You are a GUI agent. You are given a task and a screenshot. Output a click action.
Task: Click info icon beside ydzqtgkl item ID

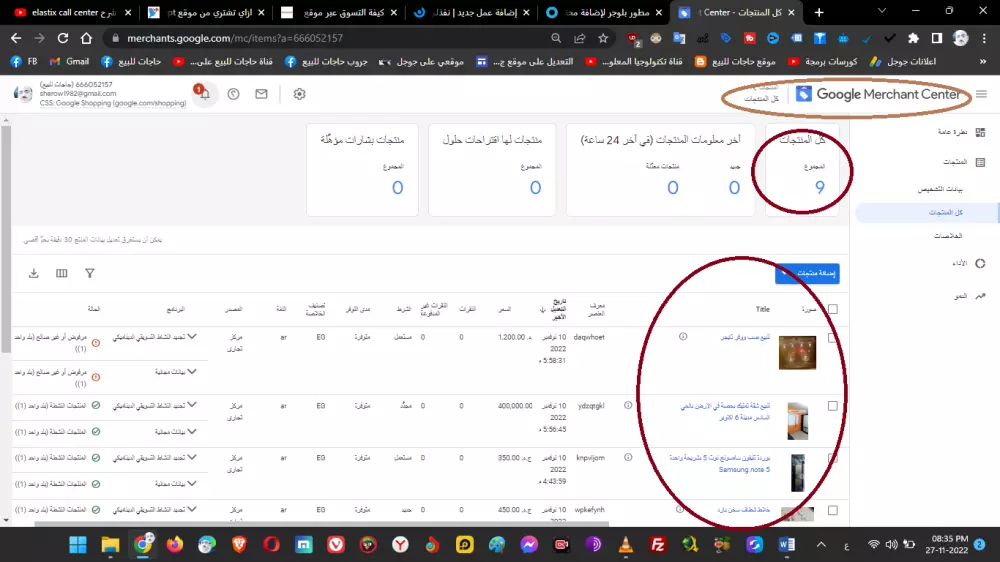(x=628, y=405)
